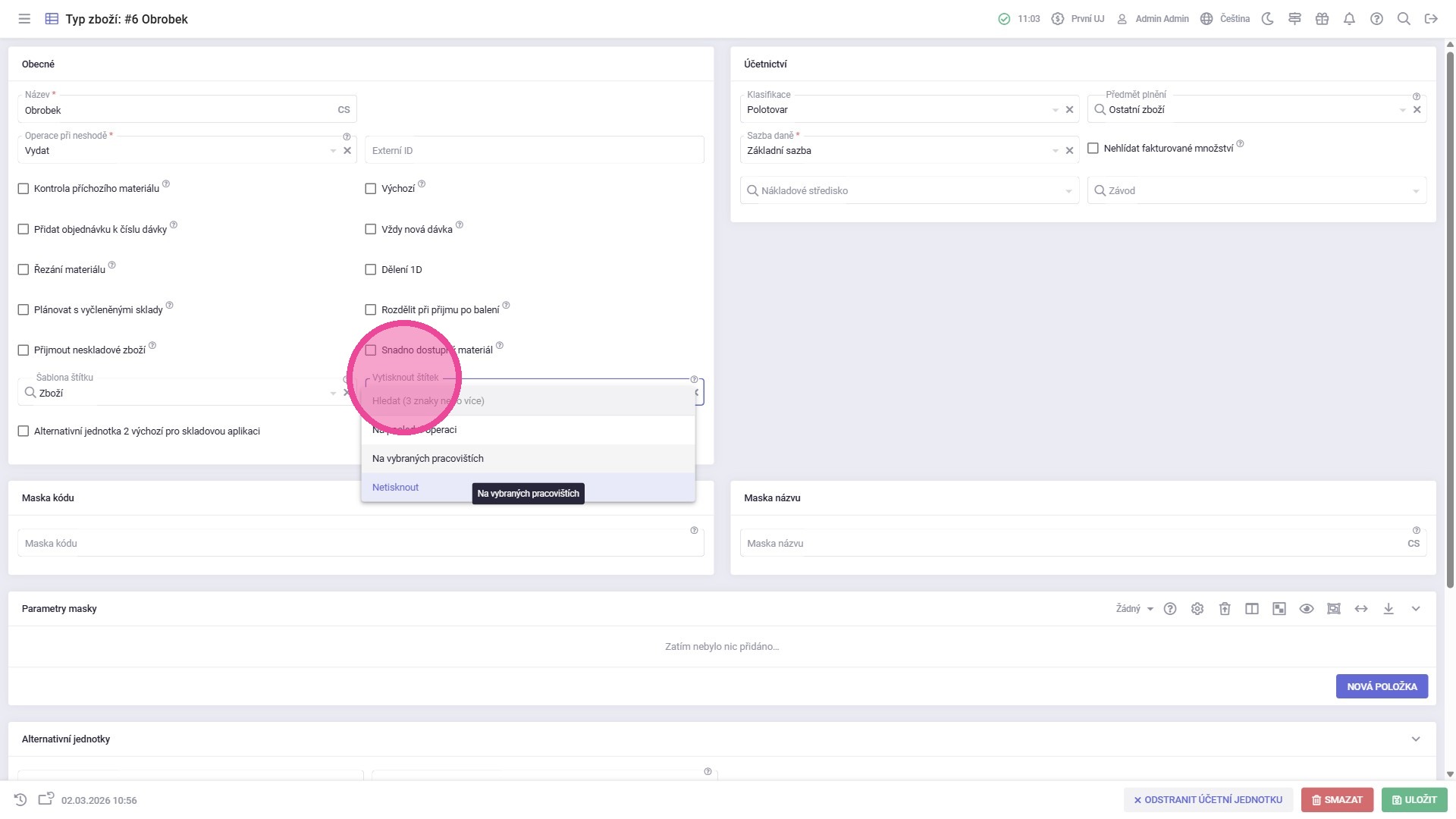
Task: Open the Nákladové středisko dropdown
Action: click(x=908, y=191)
